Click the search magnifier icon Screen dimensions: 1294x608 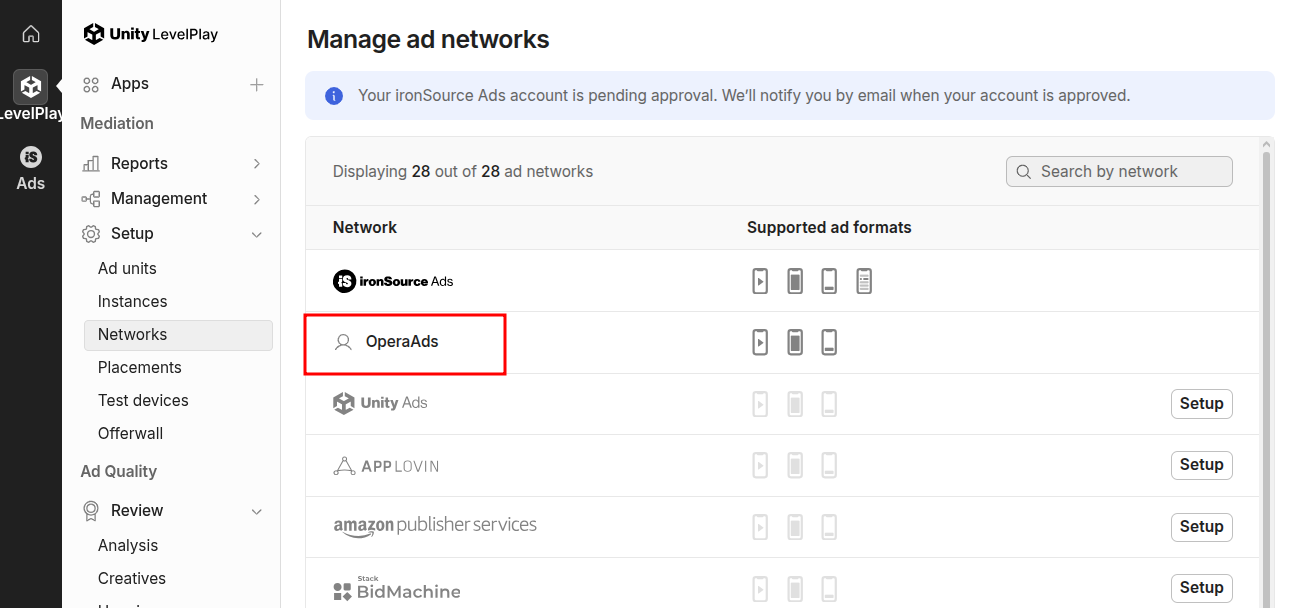(1023, 172)
